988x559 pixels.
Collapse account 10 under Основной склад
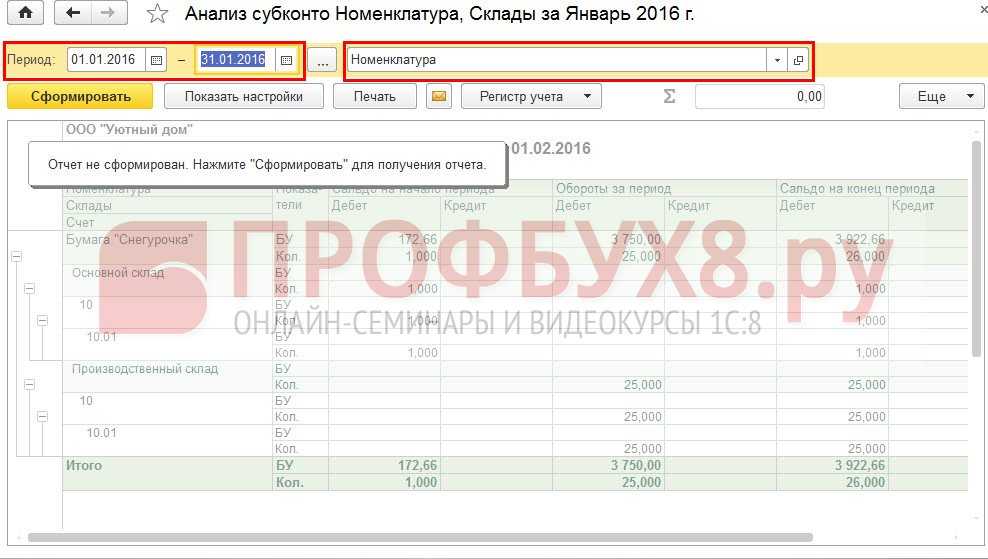[x=42, y=321]
